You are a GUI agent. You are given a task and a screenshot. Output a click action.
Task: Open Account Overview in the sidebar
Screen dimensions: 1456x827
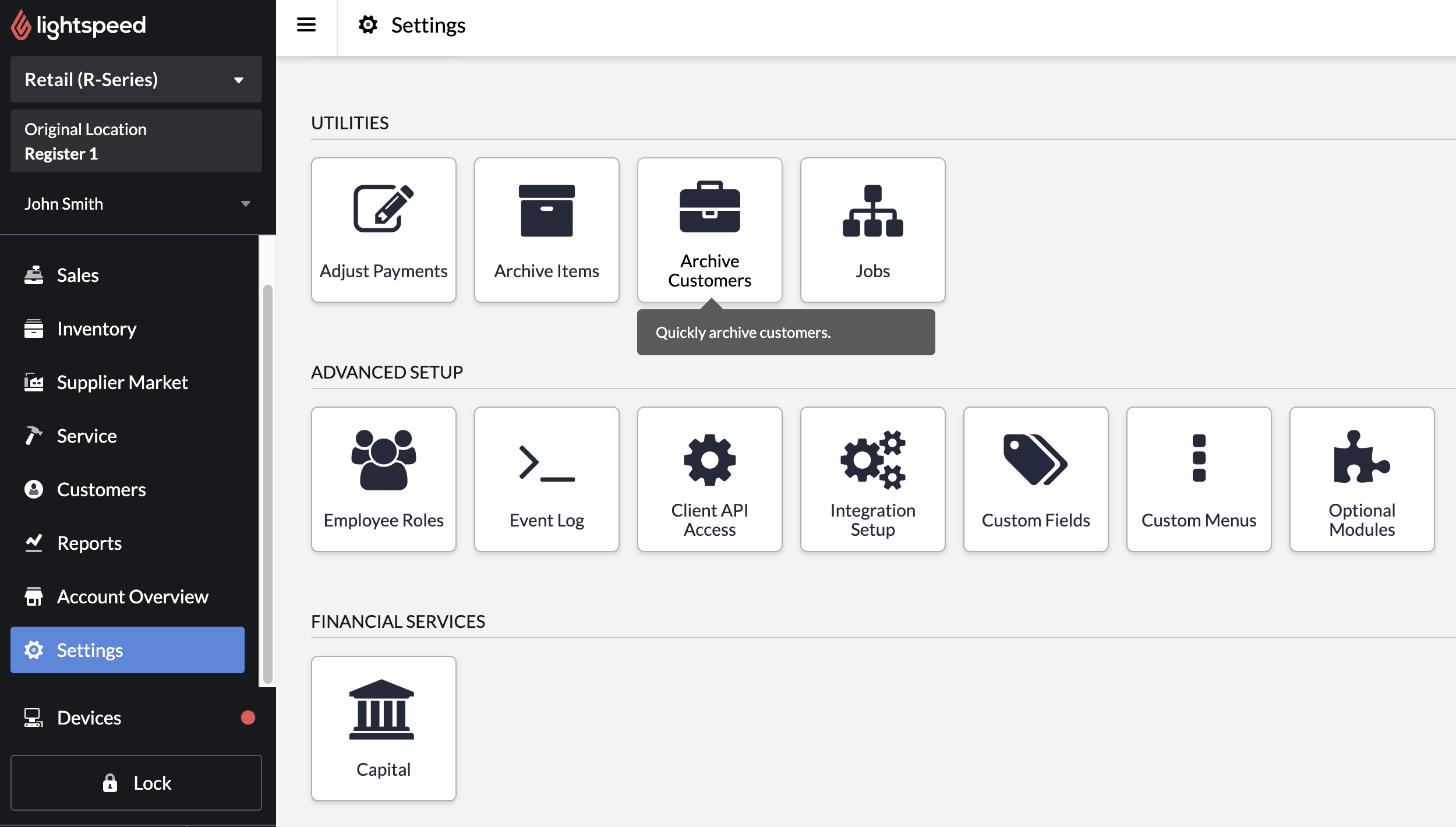(128, 597)
